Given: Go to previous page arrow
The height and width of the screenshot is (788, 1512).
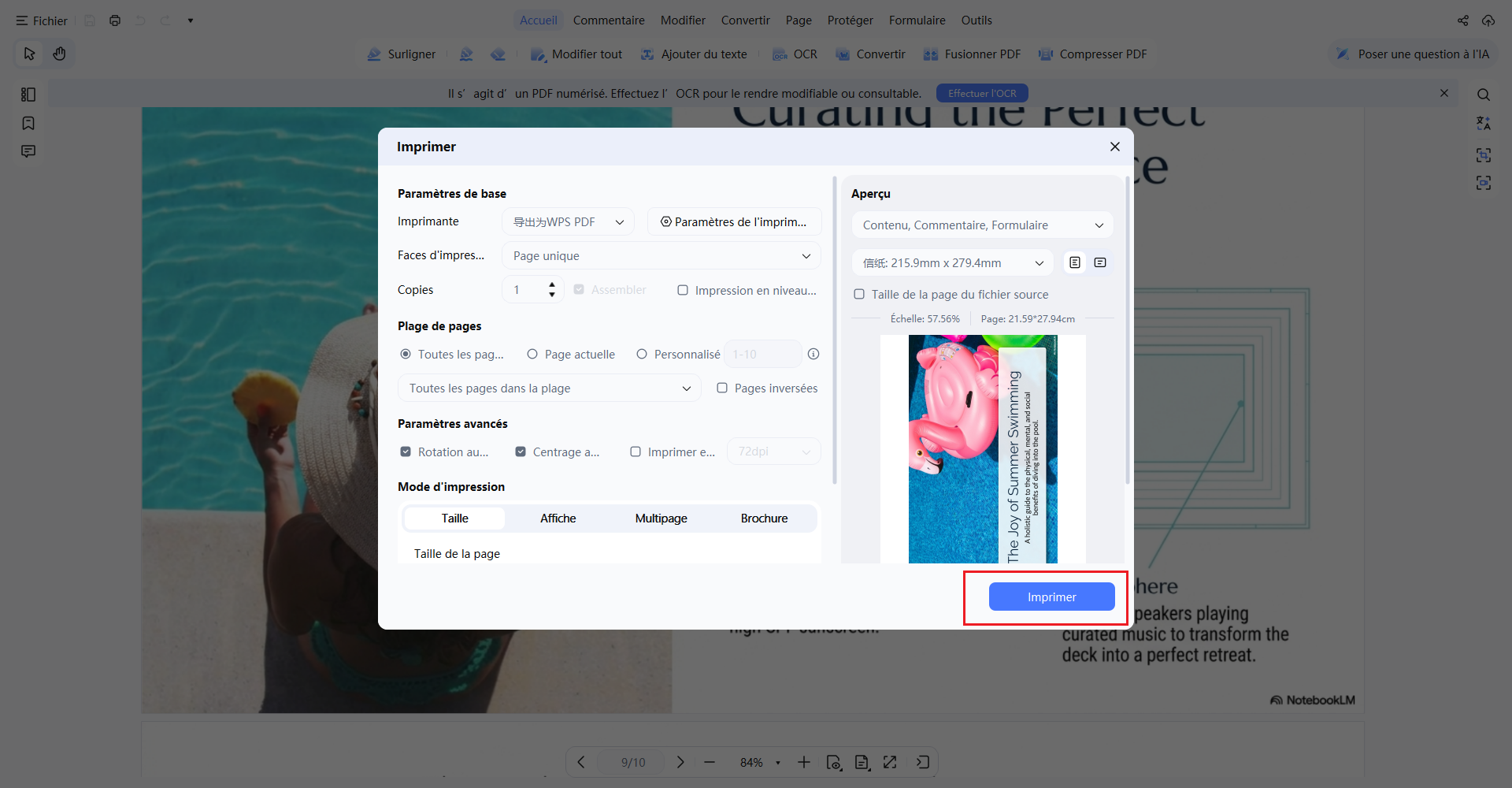Looking at the screenshot, I should click(581, 762).
